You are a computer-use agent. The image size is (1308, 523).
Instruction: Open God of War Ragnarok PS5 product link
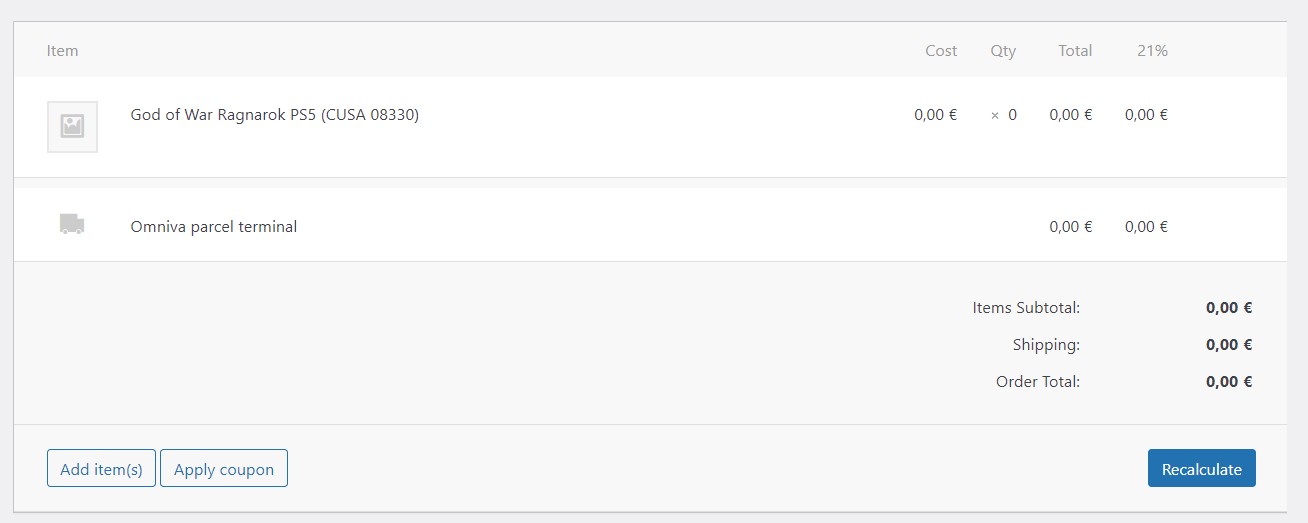click(x=275, y=115)
